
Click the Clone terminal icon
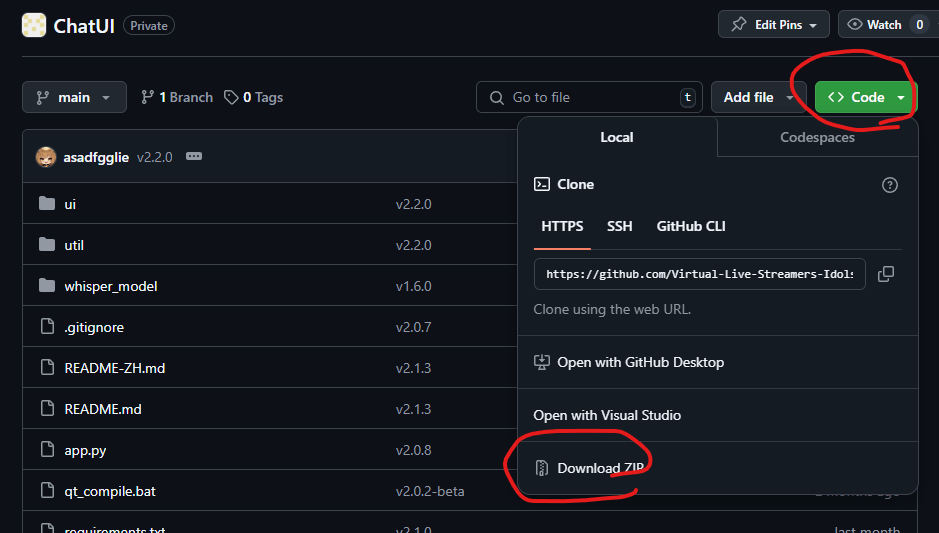point(541,184)
